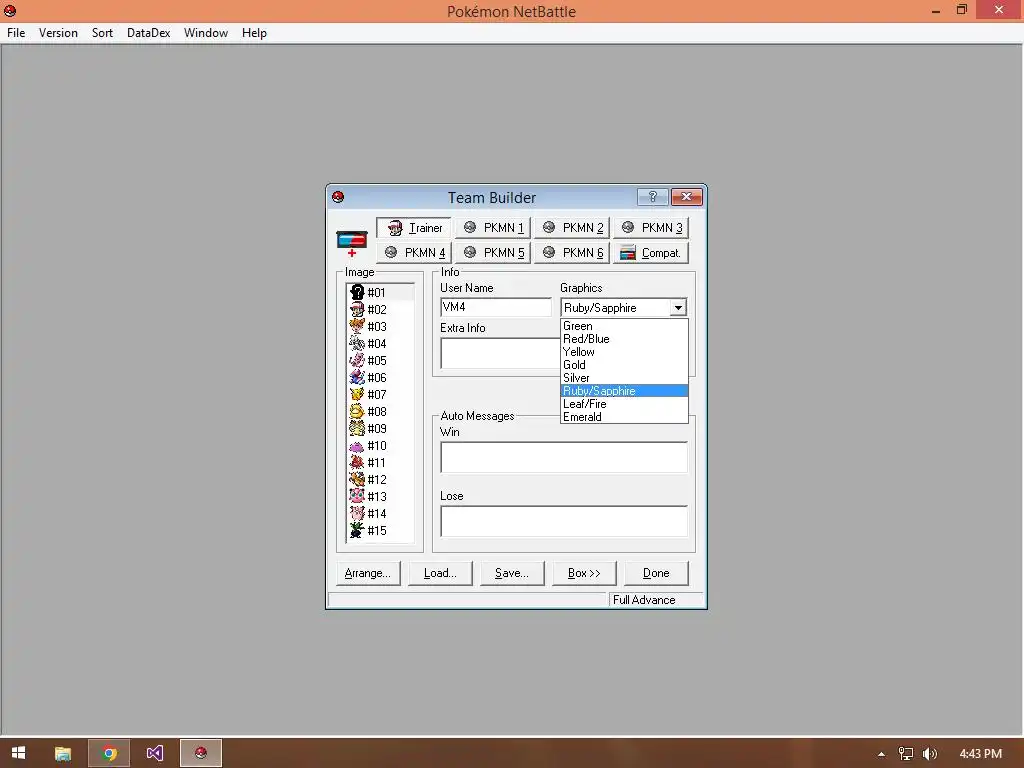1024x768 pixels.
Task: Choose Silver graphics option
Action: (624, 378)
